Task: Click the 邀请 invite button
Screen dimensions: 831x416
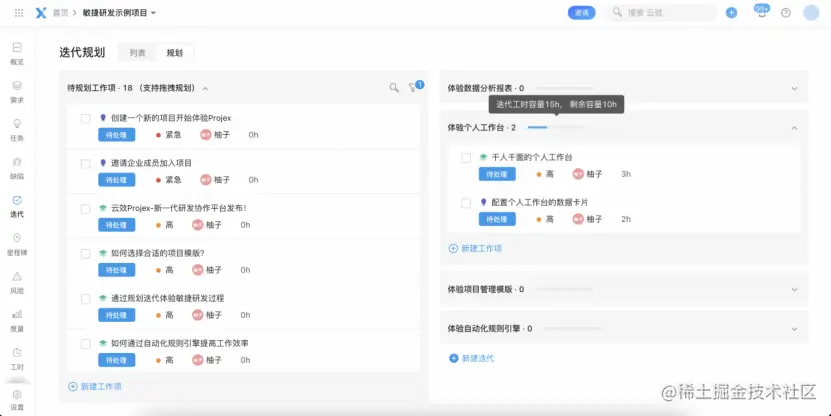Action: click(581, 13)
